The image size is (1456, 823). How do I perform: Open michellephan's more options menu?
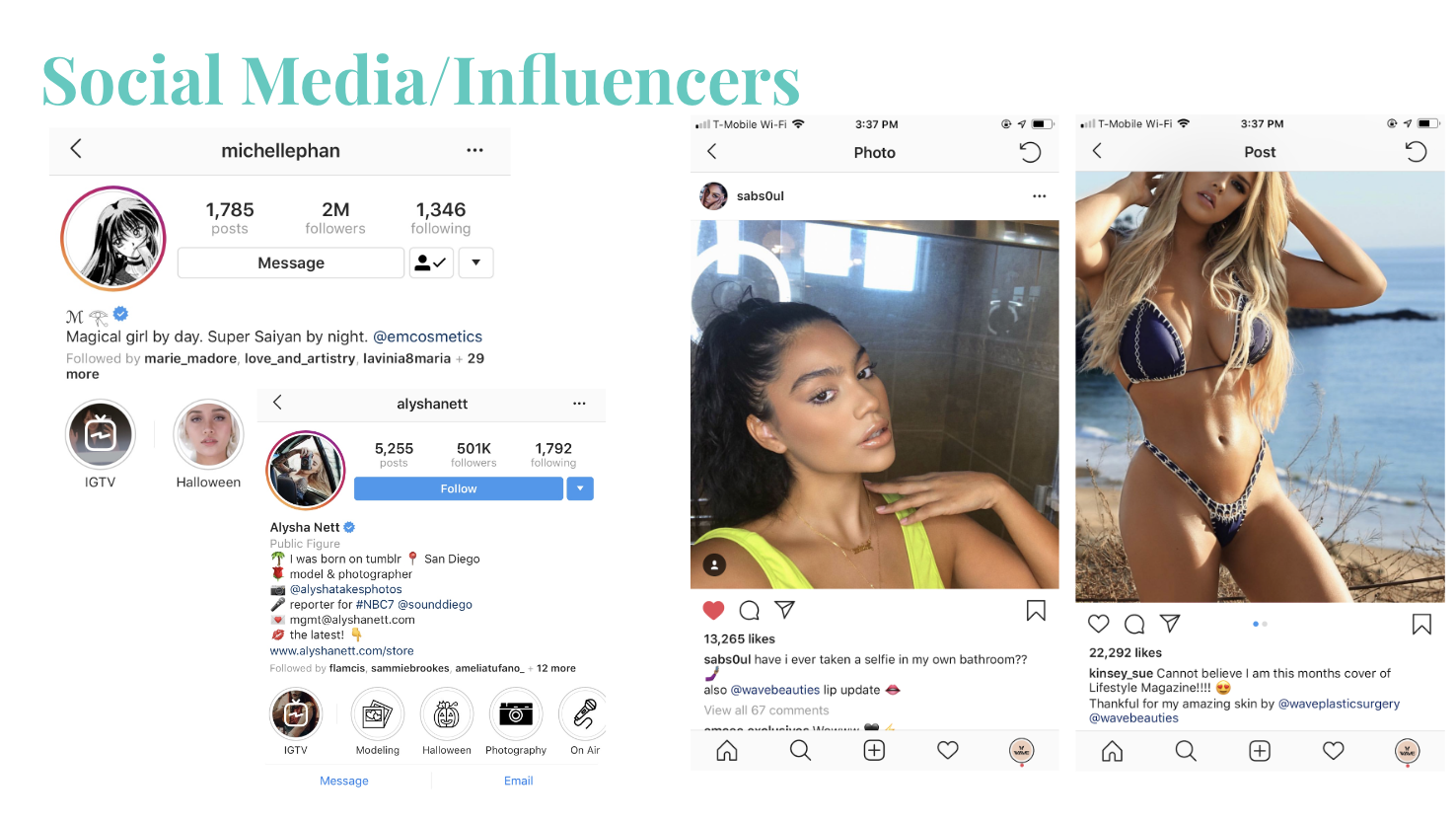[x=474, y=151]
